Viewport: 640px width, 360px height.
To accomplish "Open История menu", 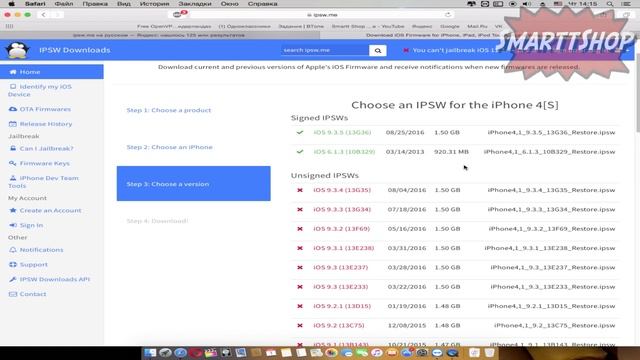I will tap(154, 4).
